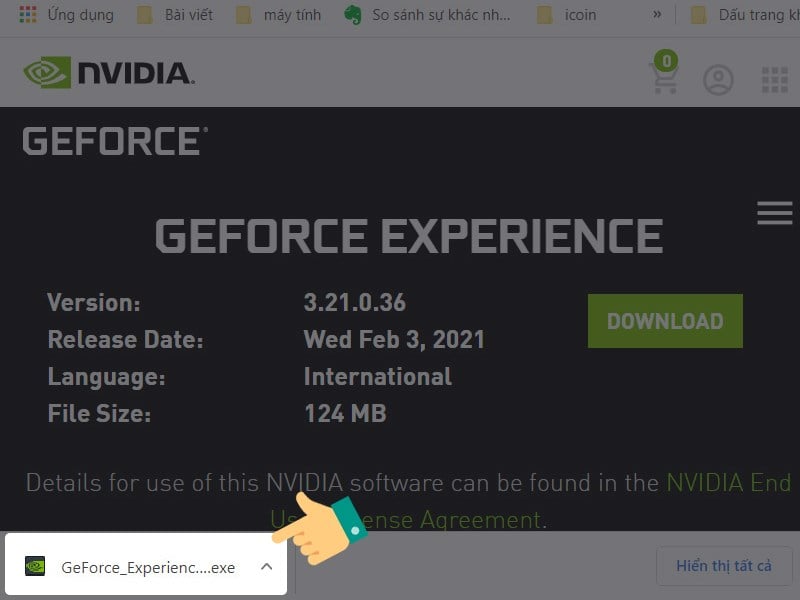This screenshot has width=800, height=600.
Task: Open the user account profile icon
Action: tap(718, 80)
